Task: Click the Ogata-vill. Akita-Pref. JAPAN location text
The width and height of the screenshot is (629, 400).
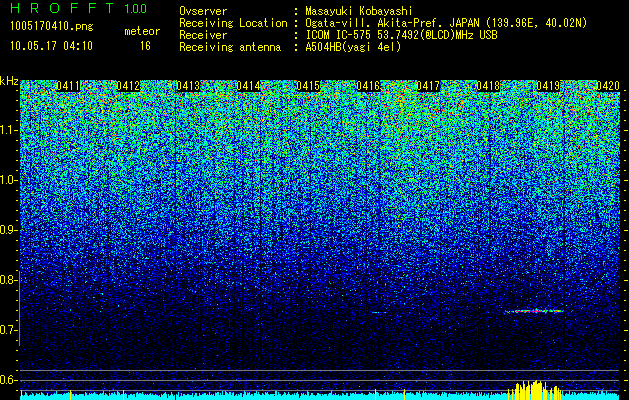Action: pyautogui.click(x=446, y=23)
